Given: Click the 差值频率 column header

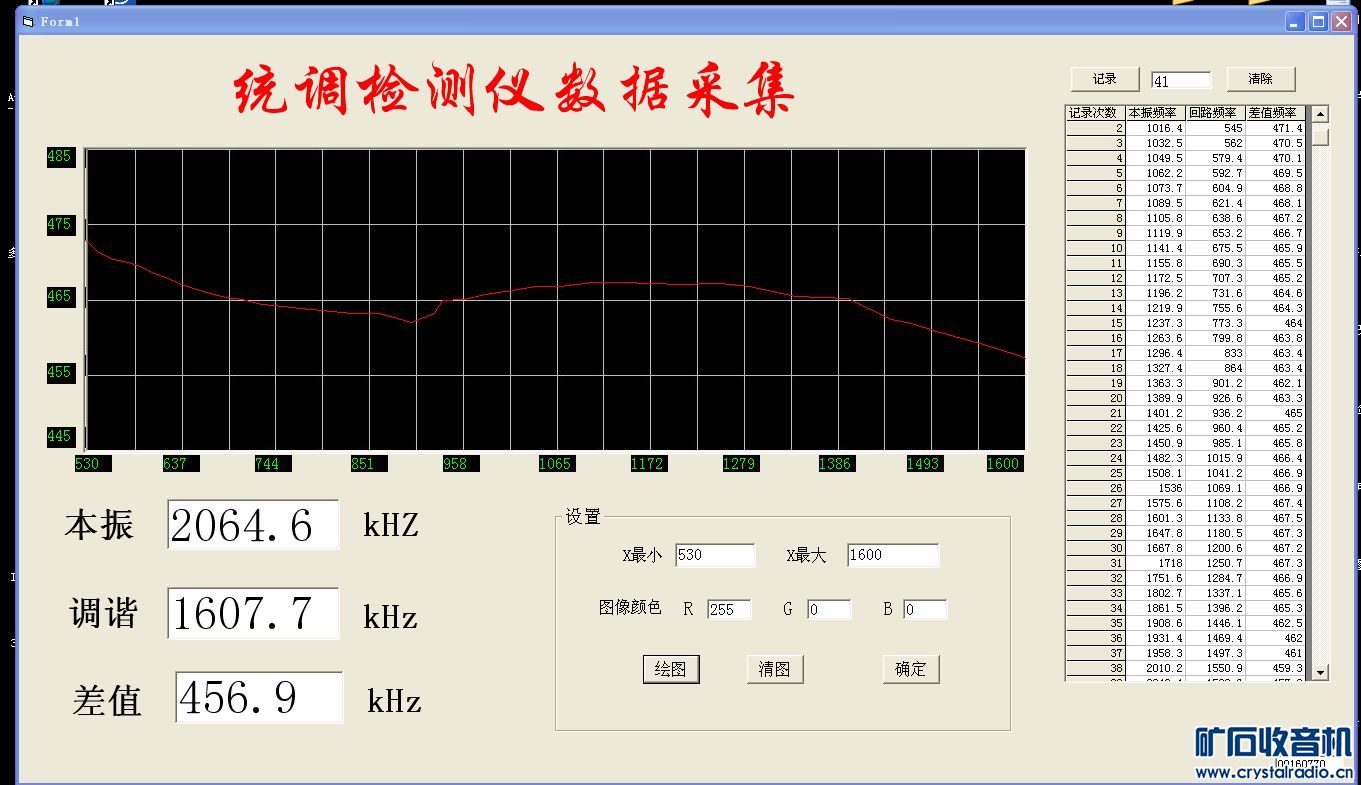Looking at the screenshot, I should pos(1275,113).
